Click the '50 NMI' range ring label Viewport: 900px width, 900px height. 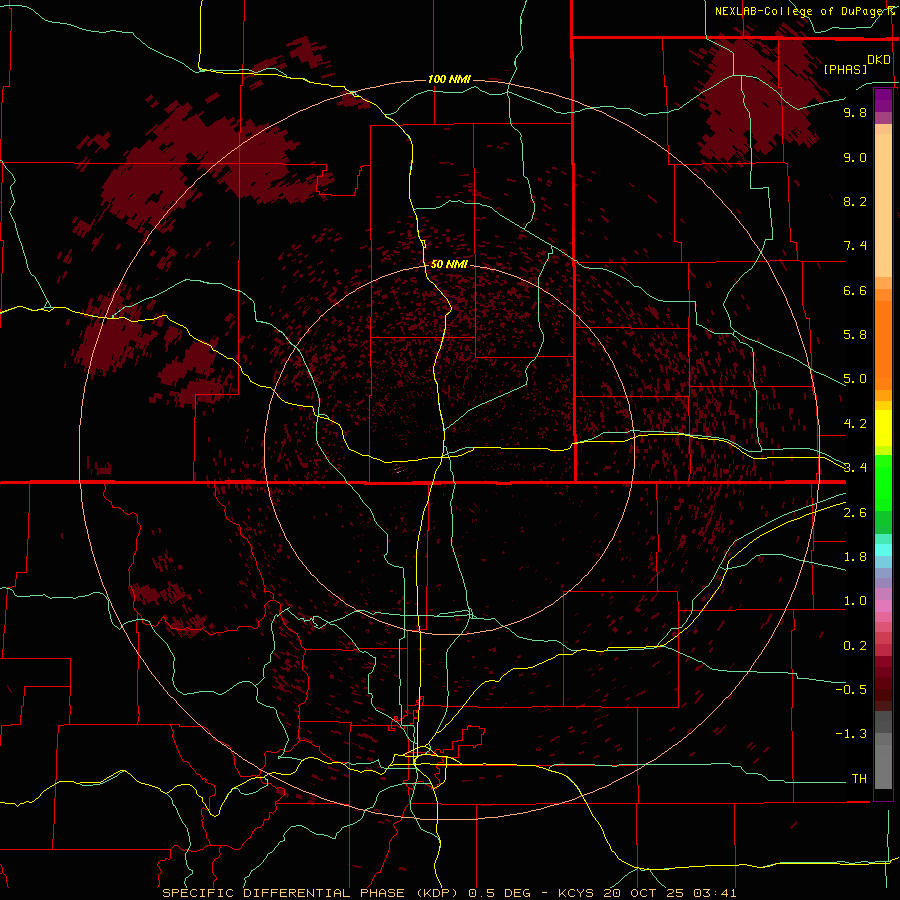coord(449,264)
